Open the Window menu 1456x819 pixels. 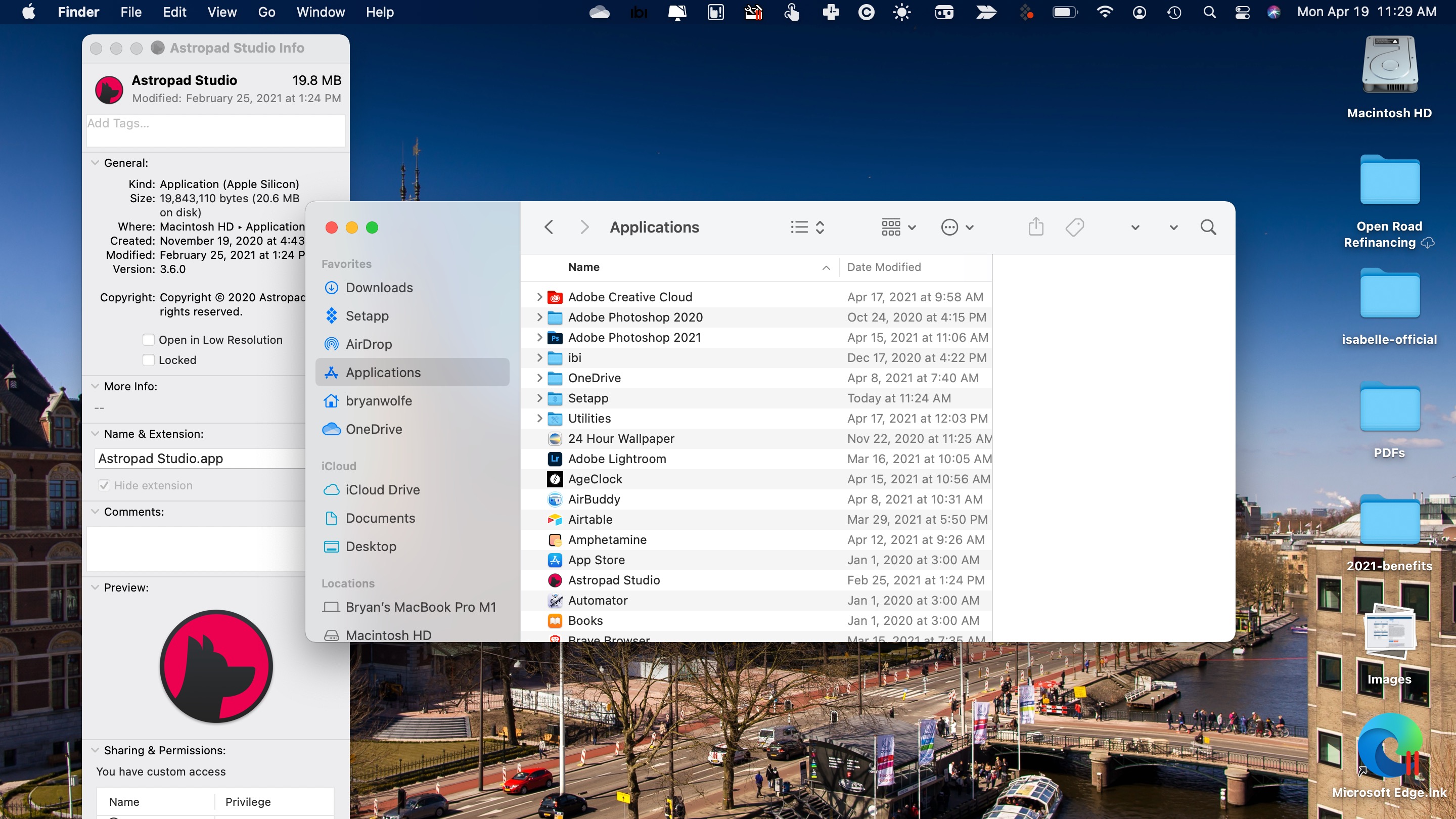coord(321,12)
